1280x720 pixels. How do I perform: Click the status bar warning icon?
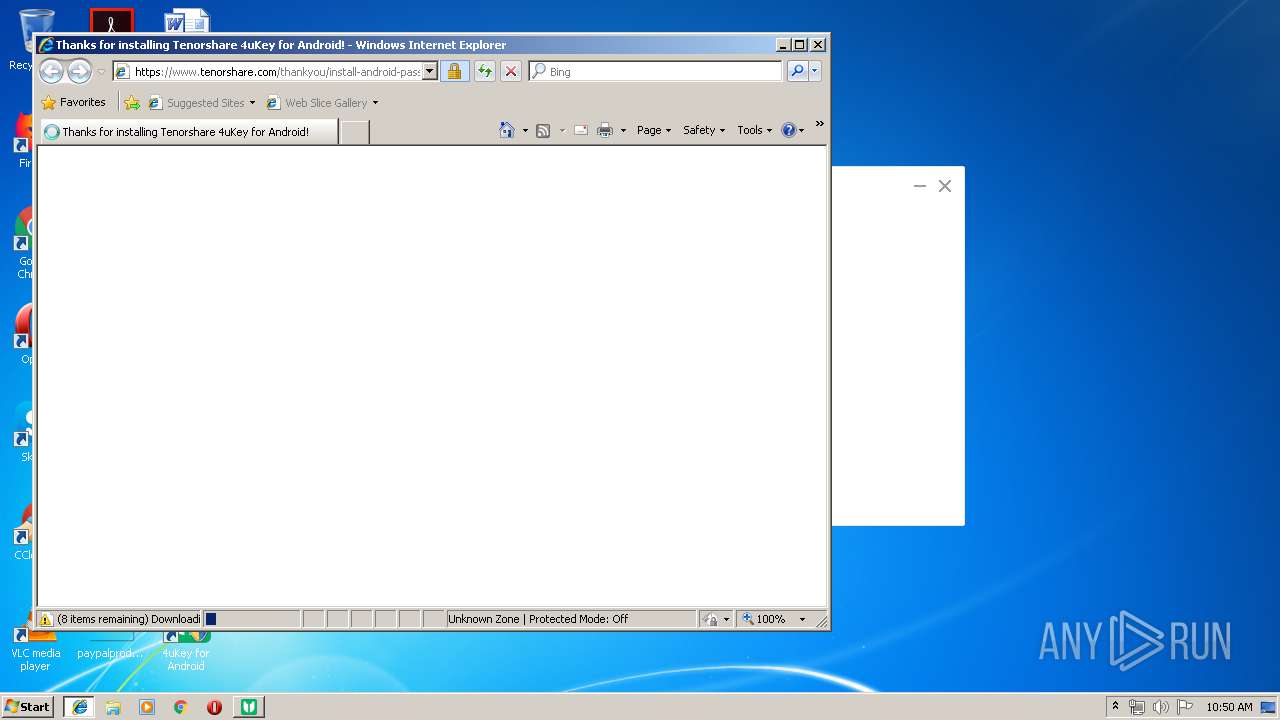click(46, 619)
